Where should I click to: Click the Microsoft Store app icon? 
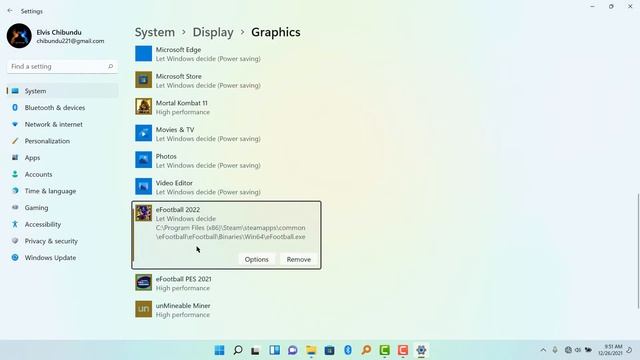point(144,80)
